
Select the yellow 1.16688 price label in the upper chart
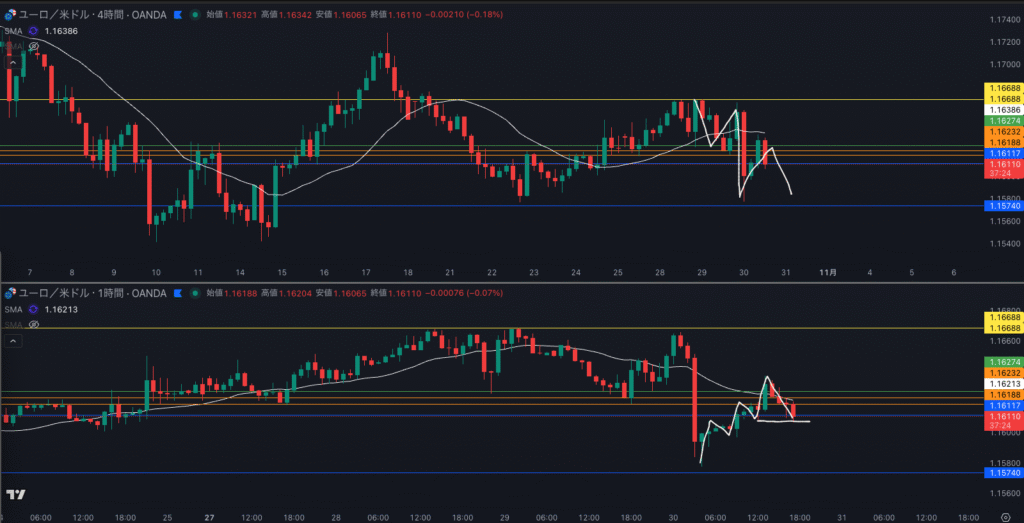pyautogui.click(x=1003, y=90)
